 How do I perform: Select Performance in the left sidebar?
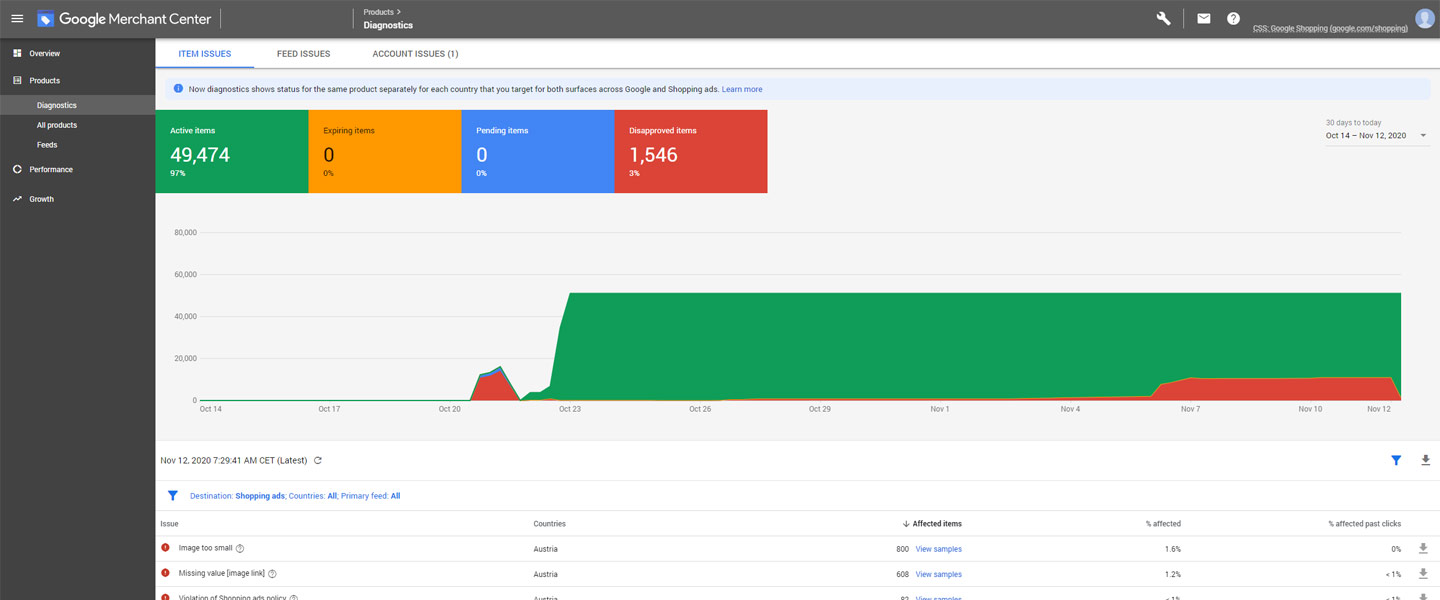(52, 169)
